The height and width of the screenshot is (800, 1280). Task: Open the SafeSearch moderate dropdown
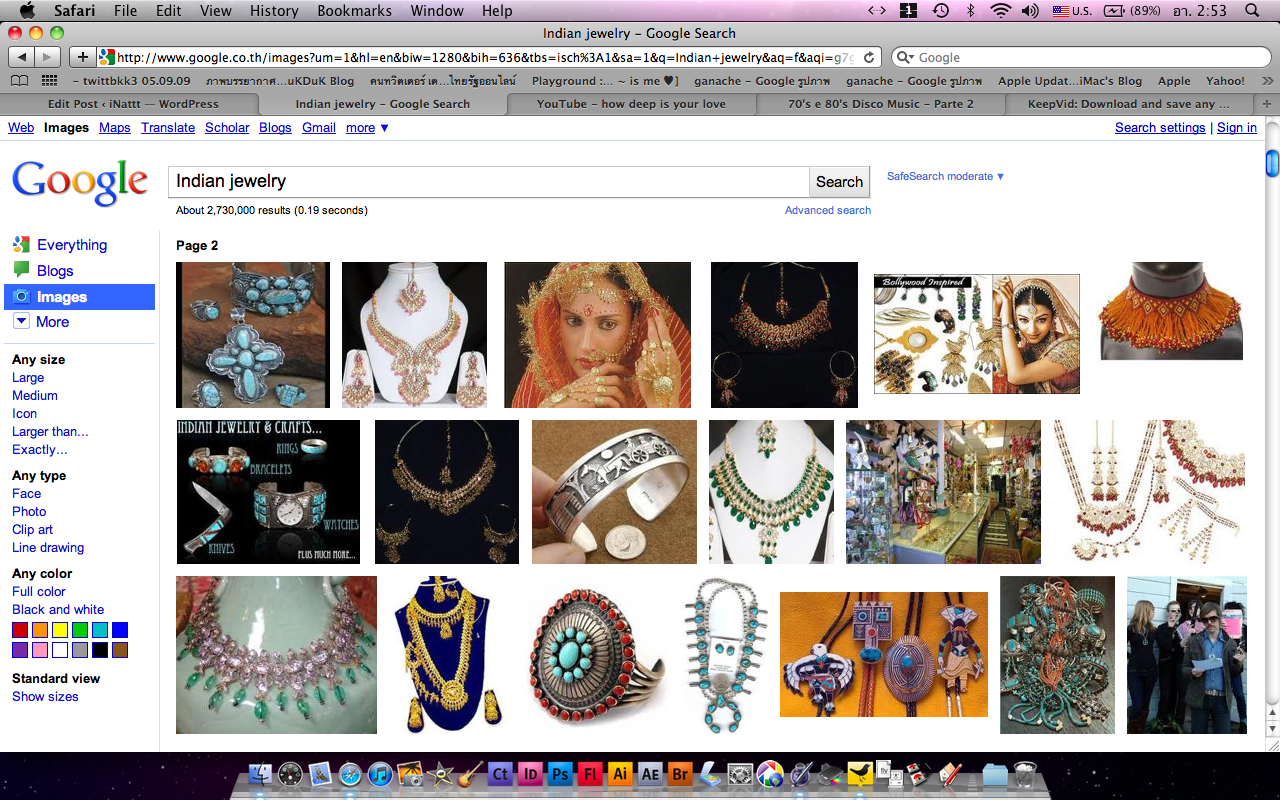945,176
